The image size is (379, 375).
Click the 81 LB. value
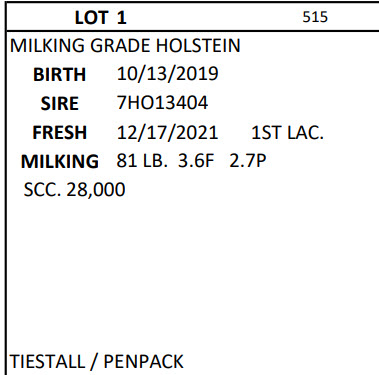(x=142, y=161)
